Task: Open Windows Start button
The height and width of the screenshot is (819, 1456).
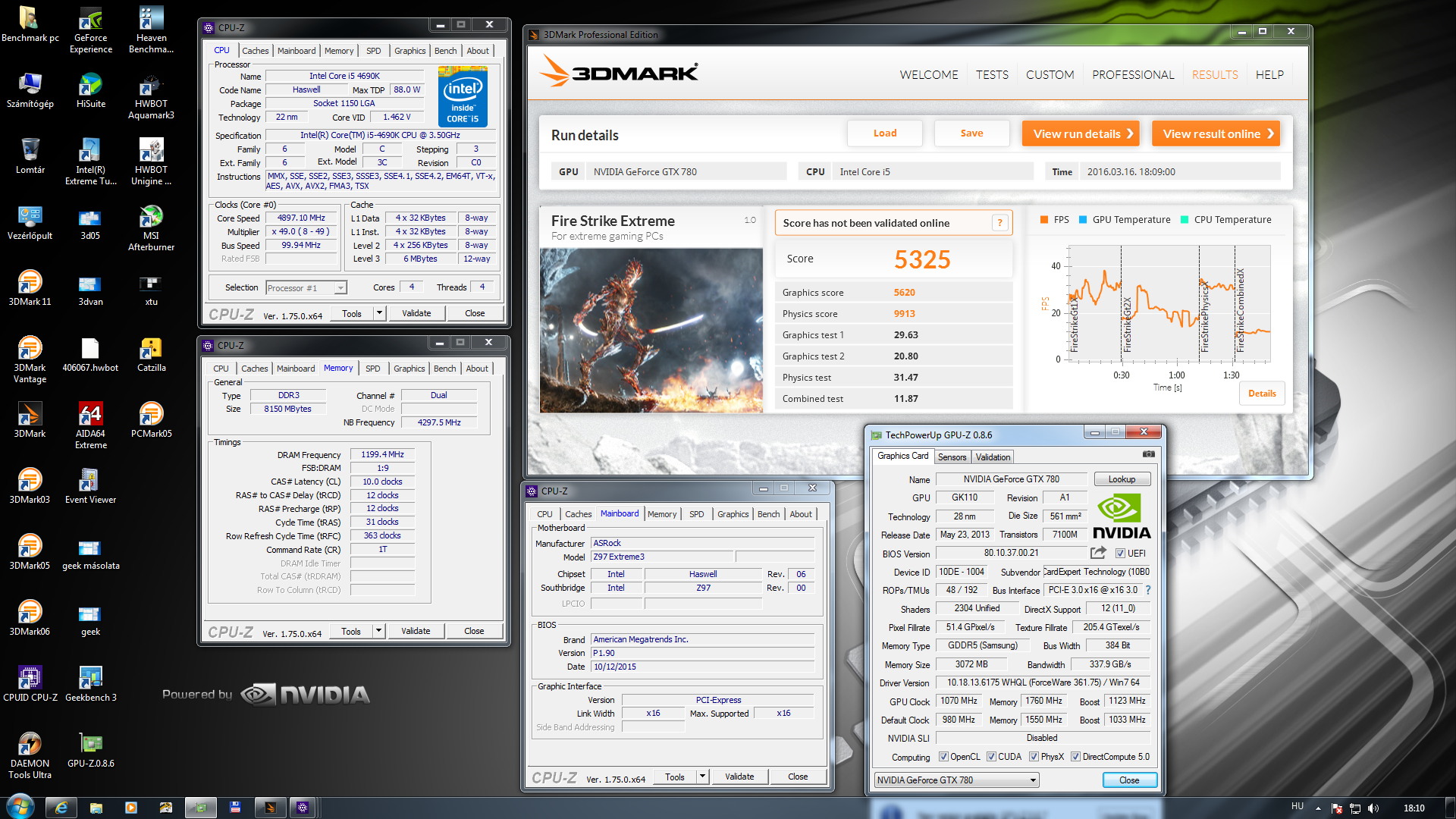Action: tap(20, 807)
